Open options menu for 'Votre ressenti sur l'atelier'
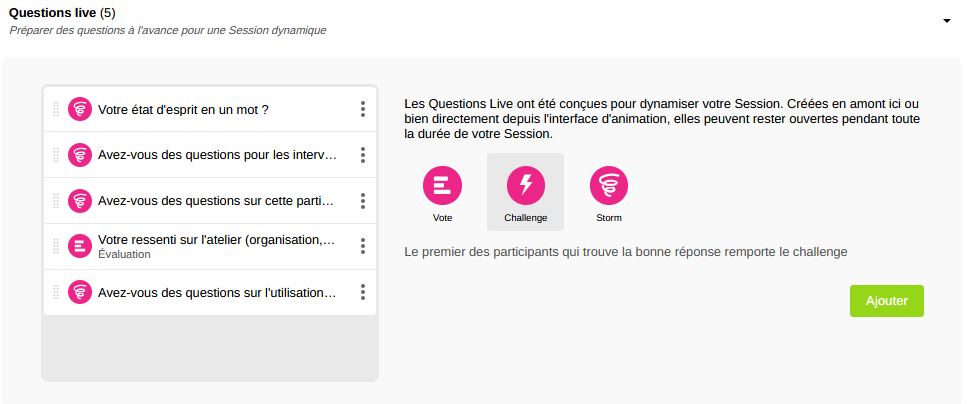Screen dimensions: 971x404 pyautogui.click(x=363, y=246)
